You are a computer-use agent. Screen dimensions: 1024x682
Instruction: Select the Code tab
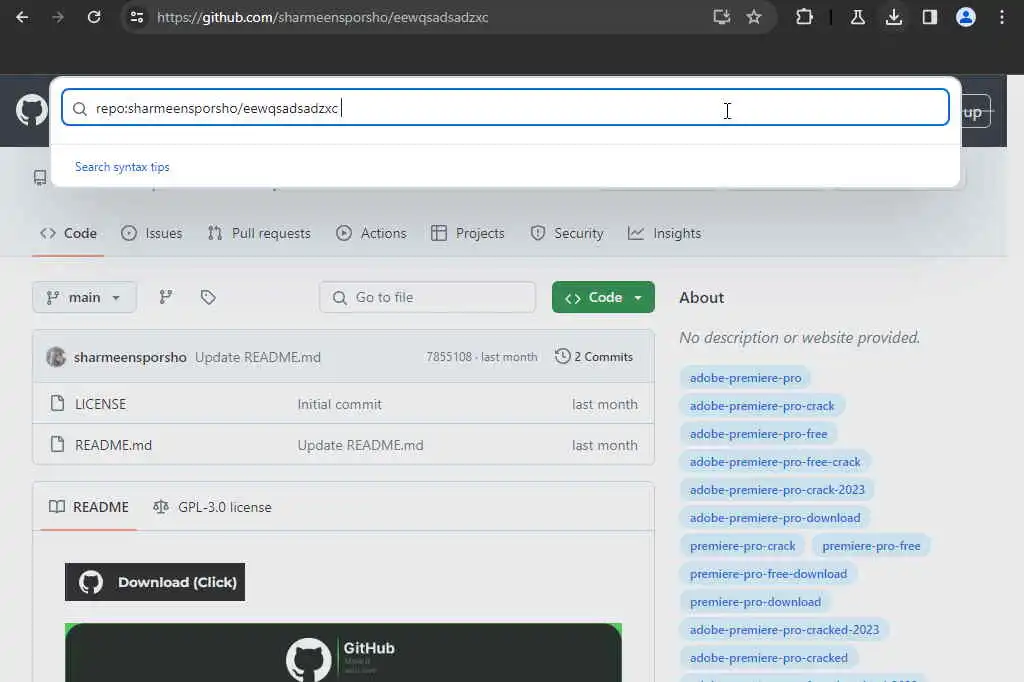(69, 233)
